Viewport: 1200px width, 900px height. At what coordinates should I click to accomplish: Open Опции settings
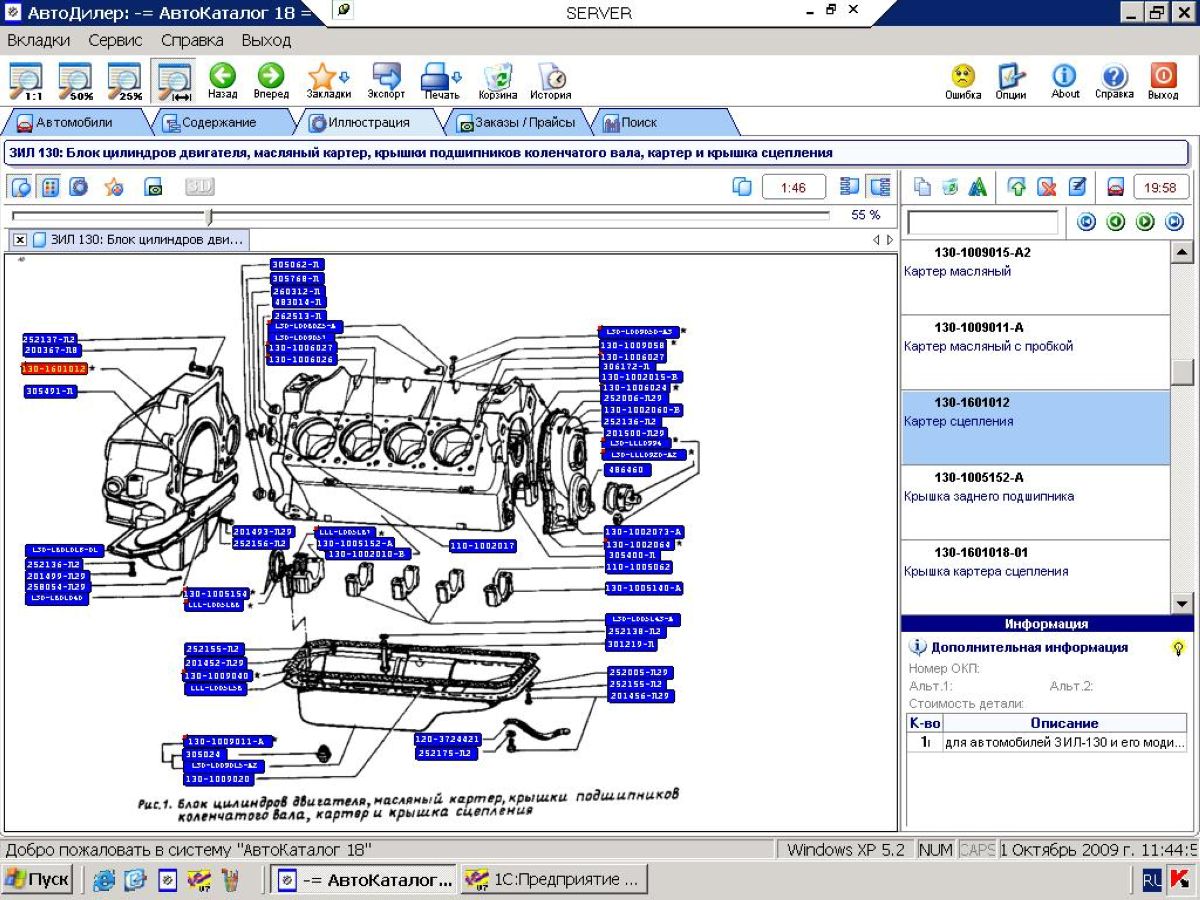(1011, 81)
